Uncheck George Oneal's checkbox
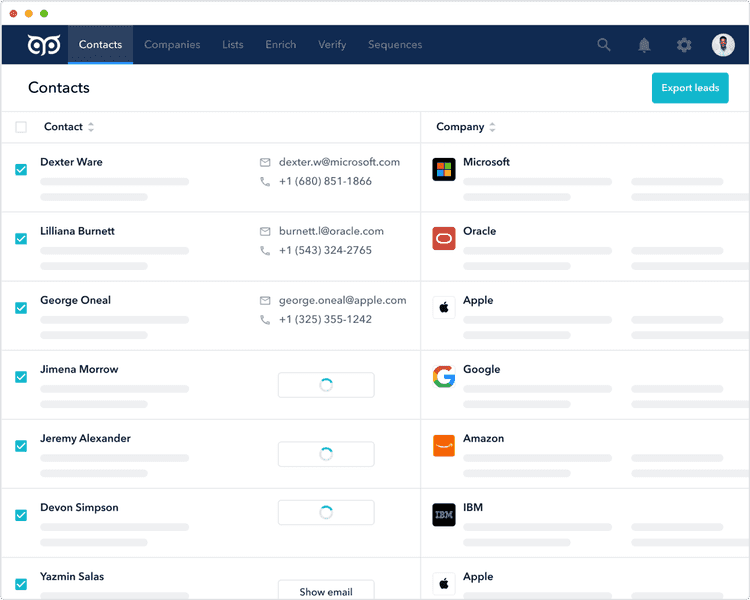 tap(21, 308)
